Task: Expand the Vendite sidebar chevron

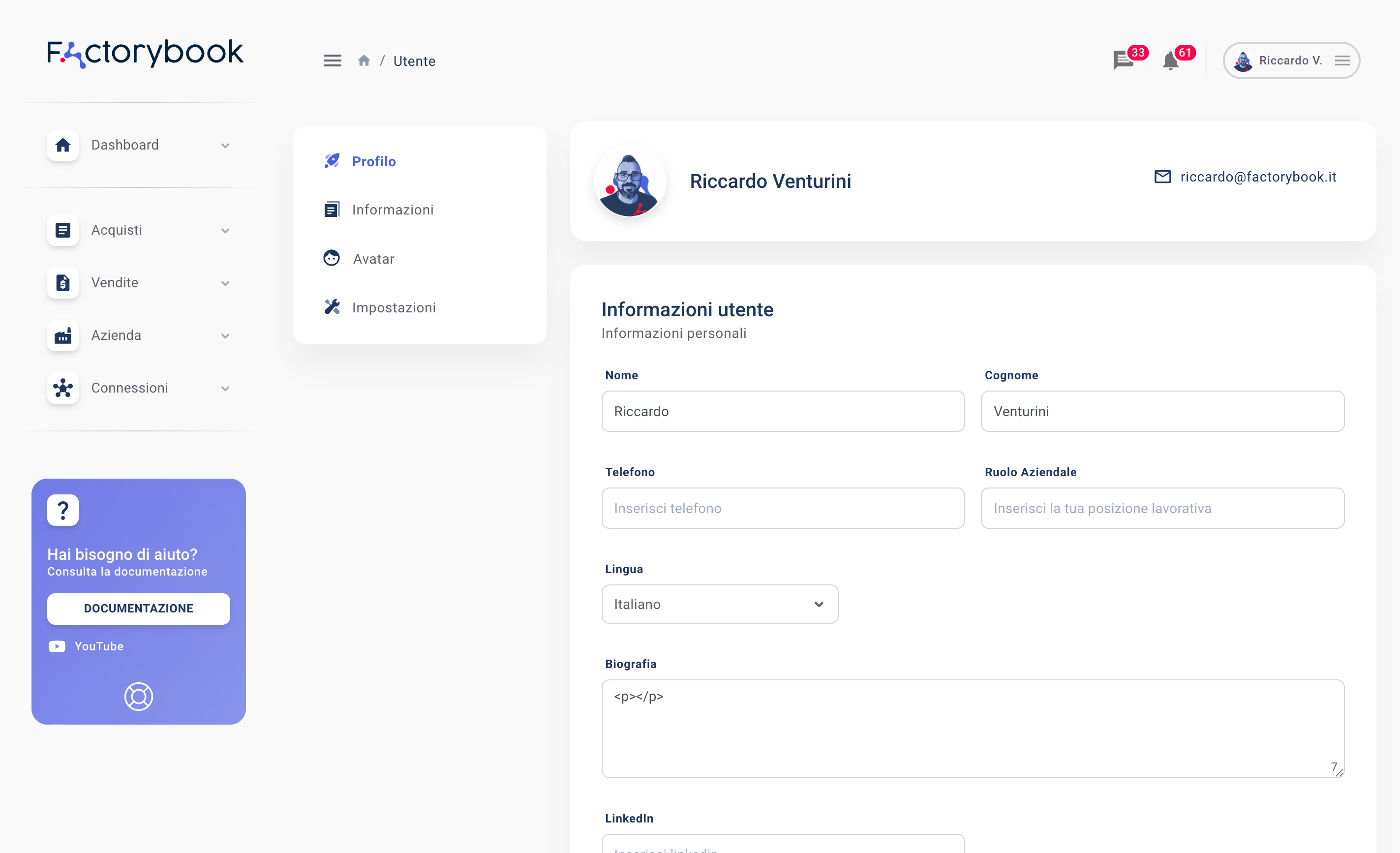Action: click(x=225, y=283)
